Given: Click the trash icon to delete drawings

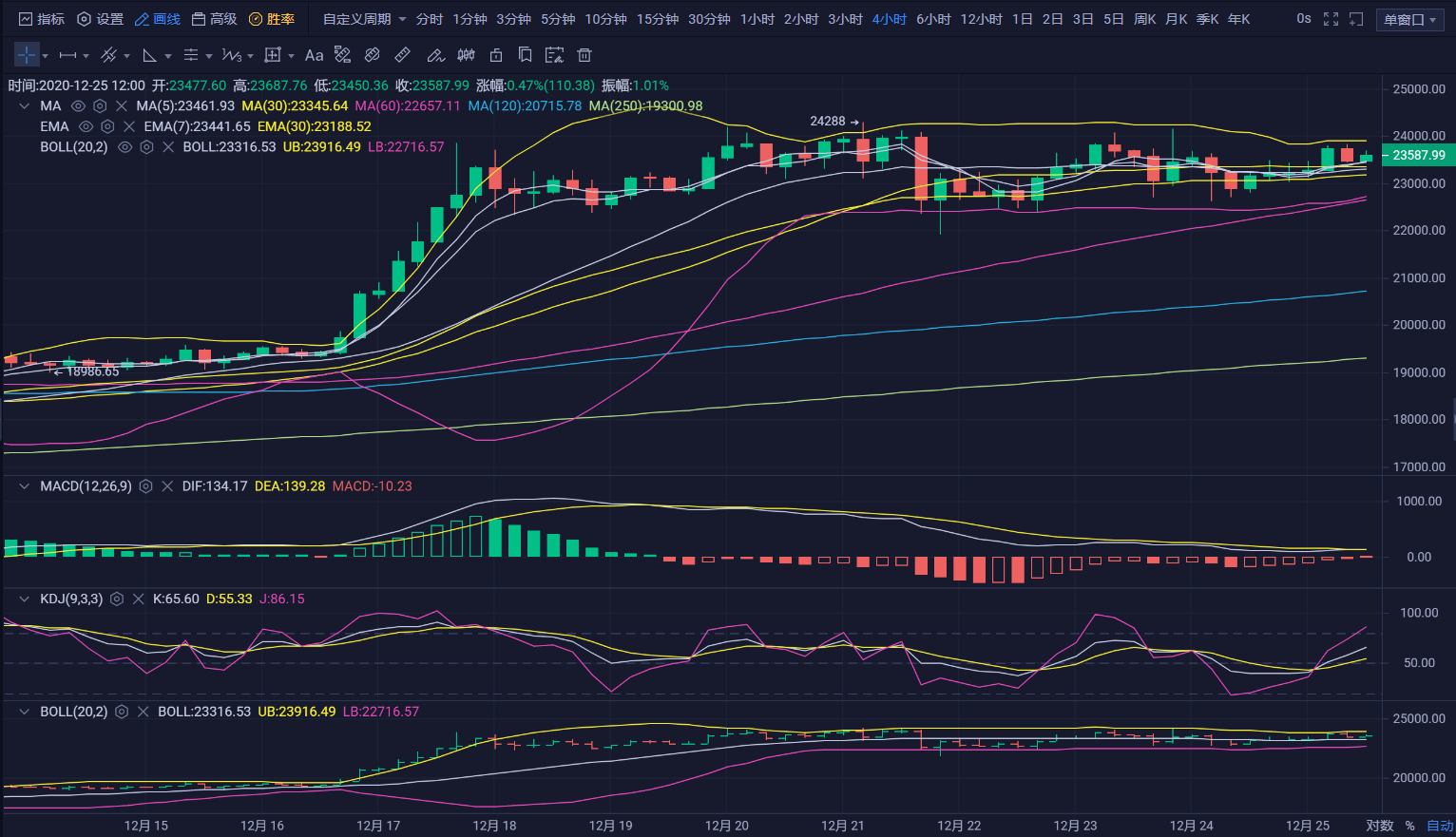Looking at the screenshot, I should (584, 55).
